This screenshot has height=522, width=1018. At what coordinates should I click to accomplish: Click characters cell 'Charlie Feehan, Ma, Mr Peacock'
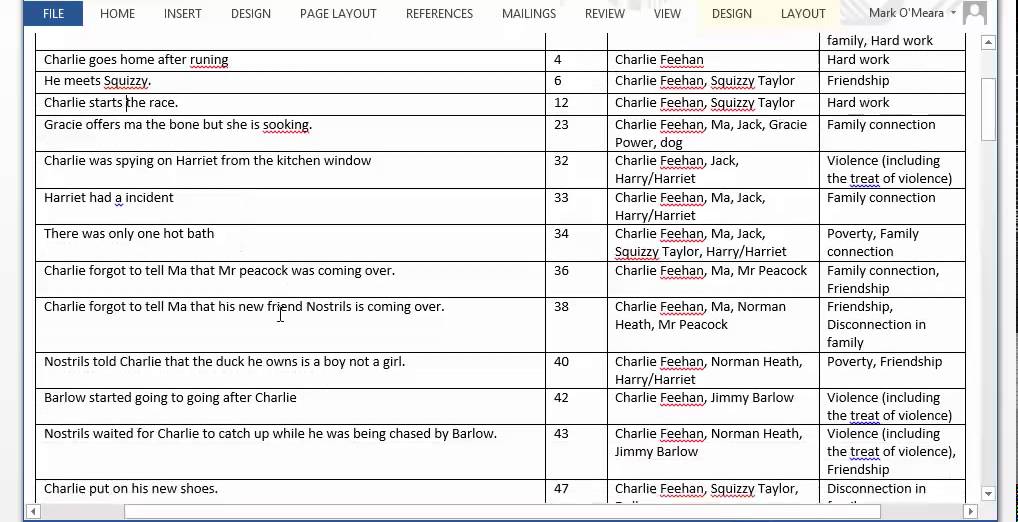tap(713, 279)
